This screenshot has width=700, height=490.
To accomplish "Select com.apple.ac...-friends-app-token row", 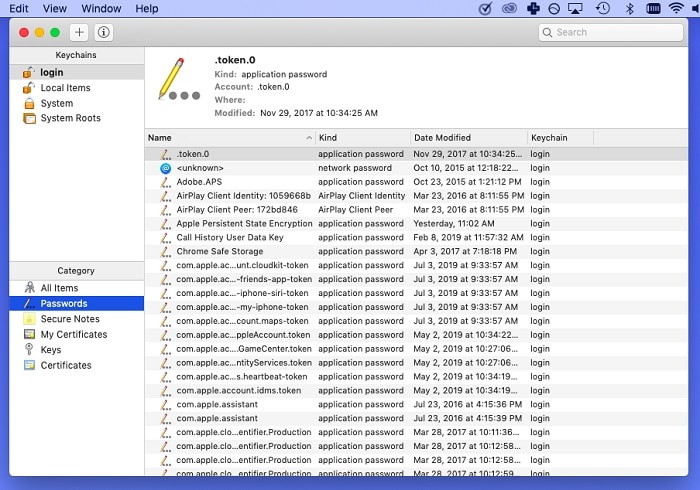I will (416, 279).
